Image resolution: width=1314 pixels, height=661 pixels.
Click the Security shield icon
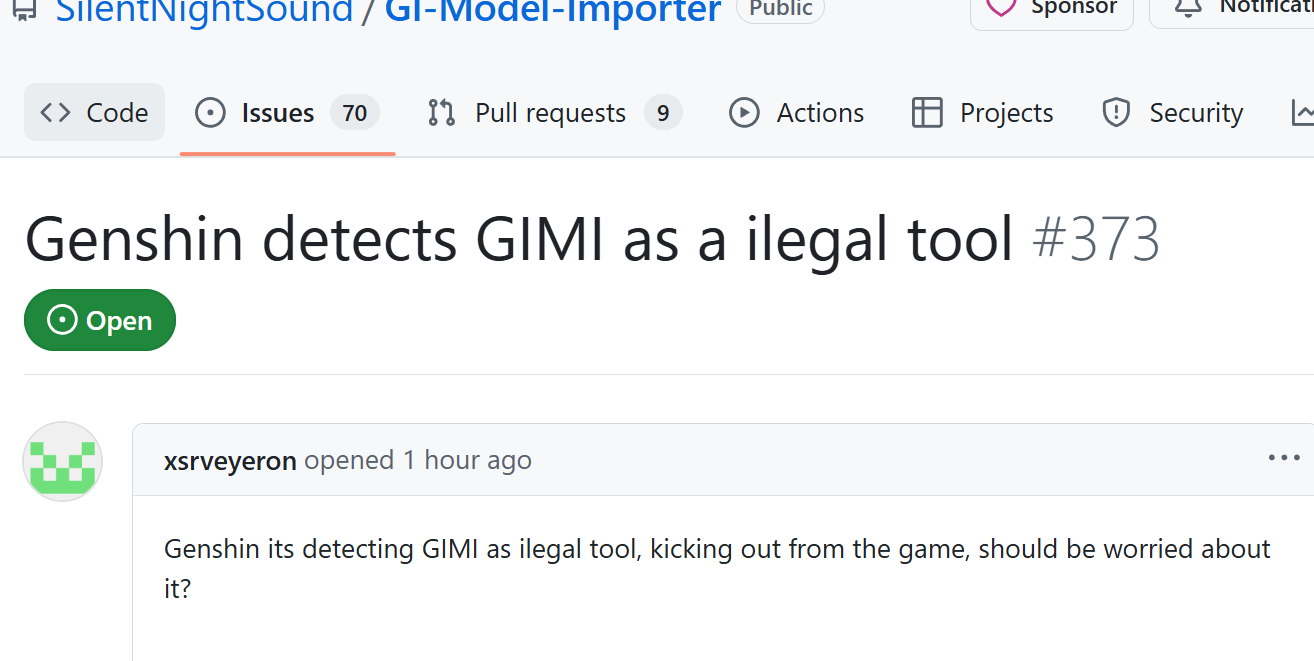coord(1116,113)
